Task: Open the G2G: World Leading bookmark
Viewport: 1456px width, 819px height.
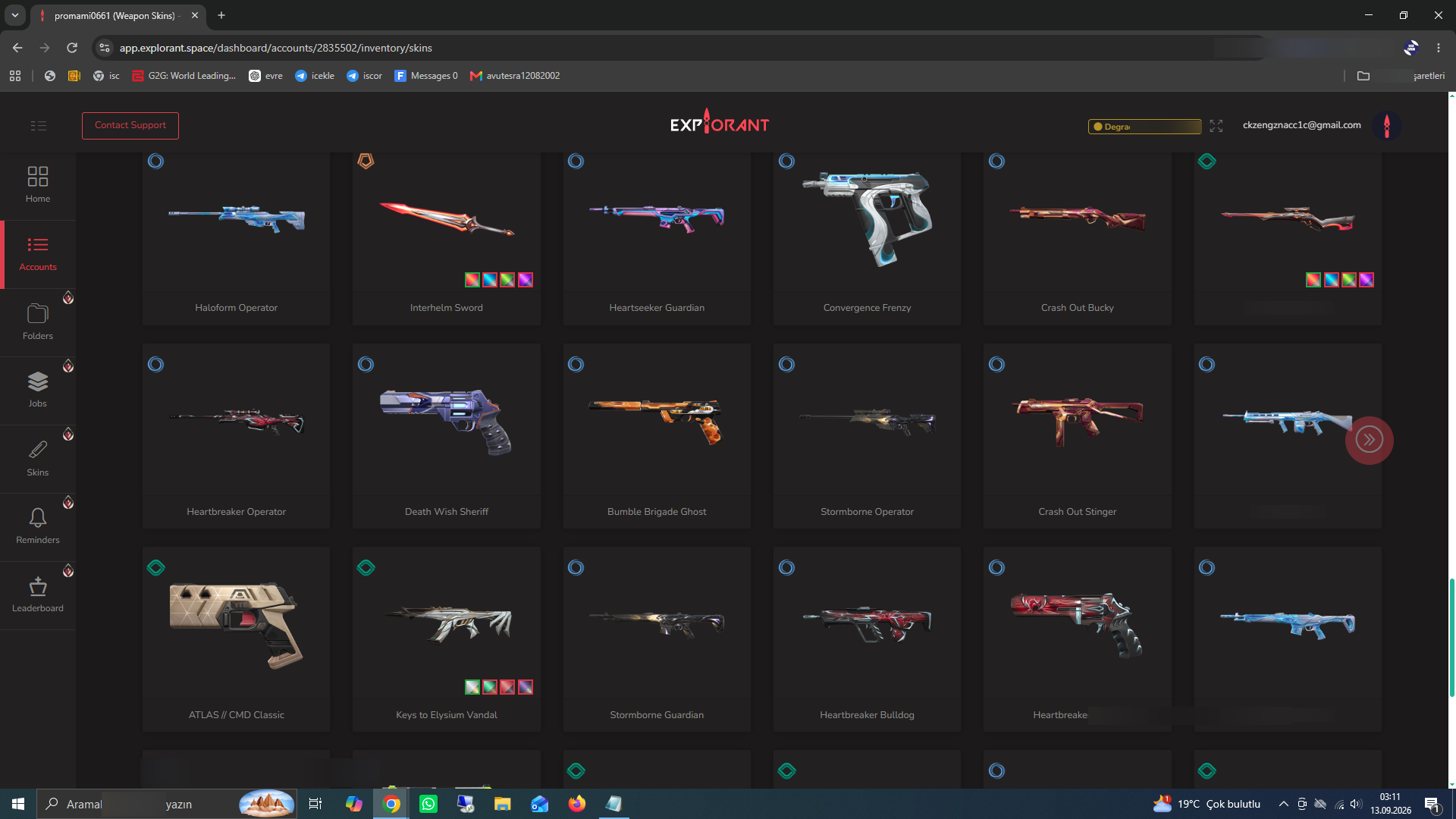Action: 184,76
